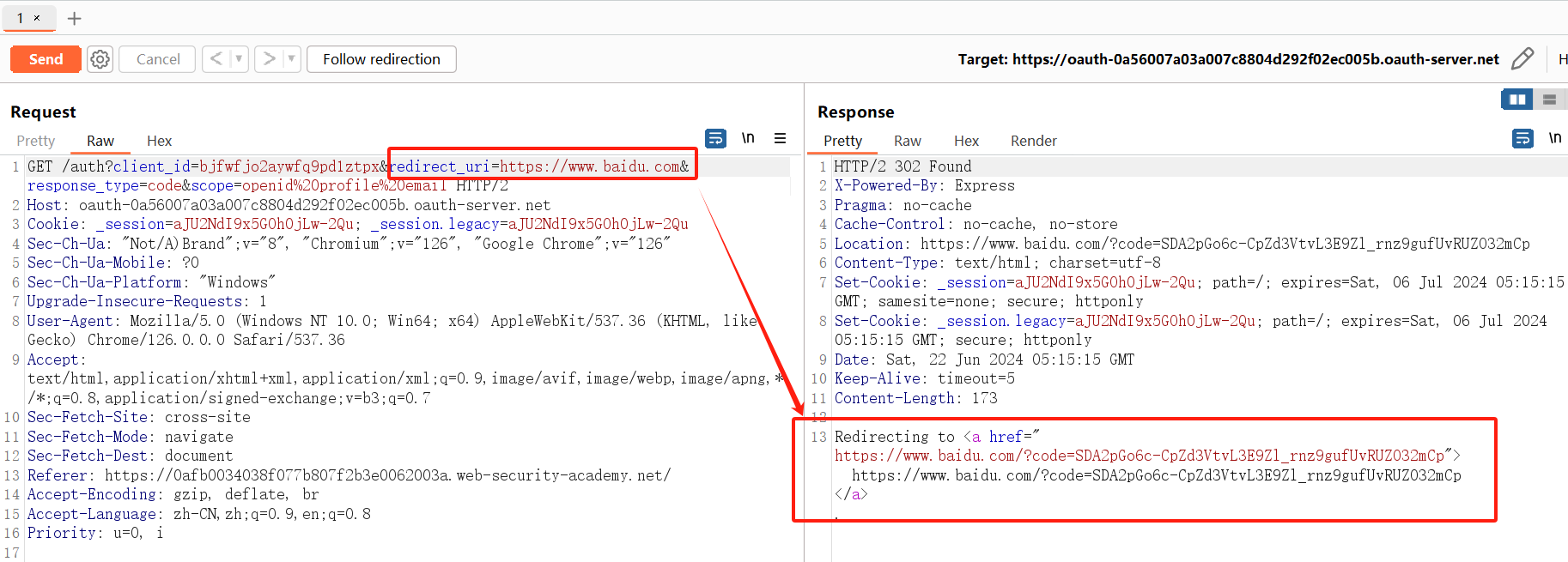The height and width of the screenshot is (562, 1568).
Task: Switch Request view to Raw tab
Action: point(100,141)
